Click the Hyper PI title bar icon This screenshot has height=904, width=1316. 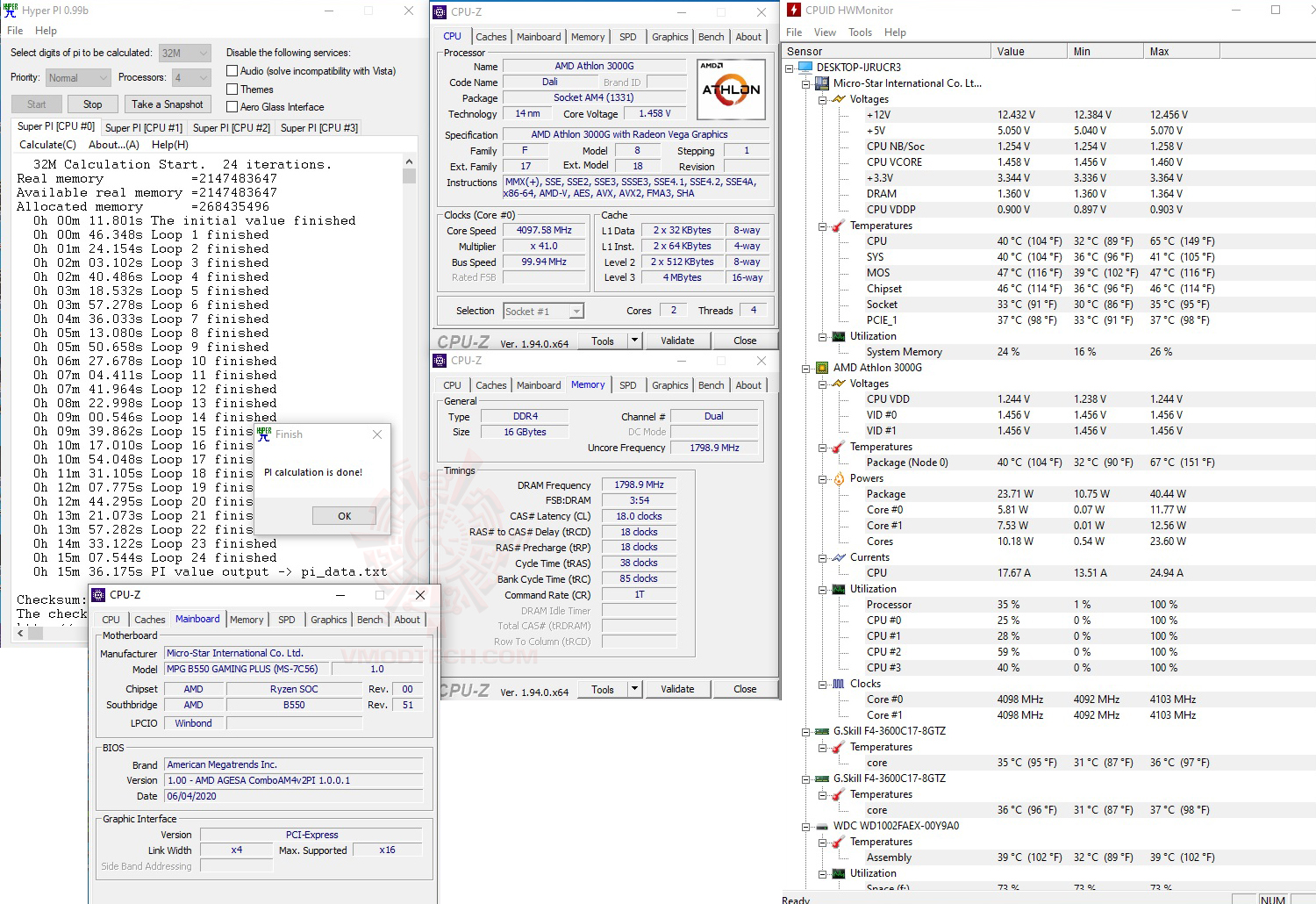[11, 11]
